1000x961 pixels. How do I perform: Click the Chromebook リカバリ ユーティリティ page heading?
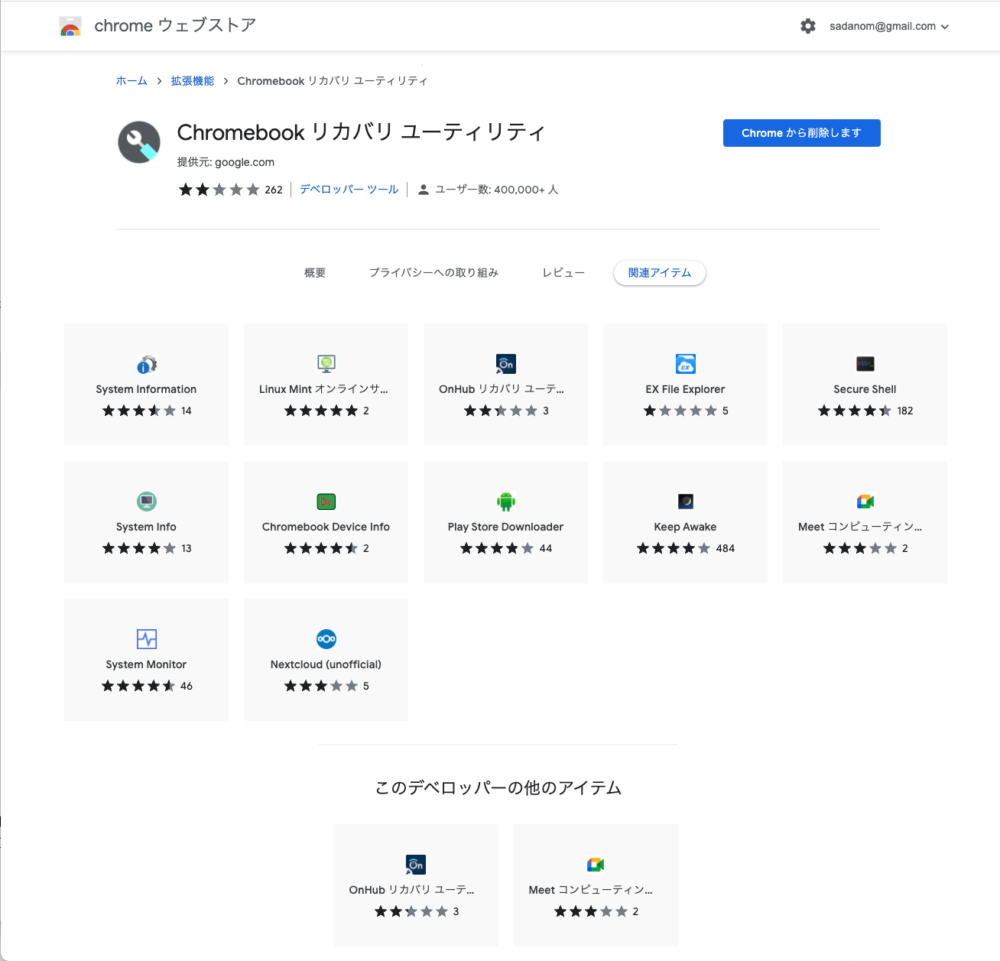[361, 133]
